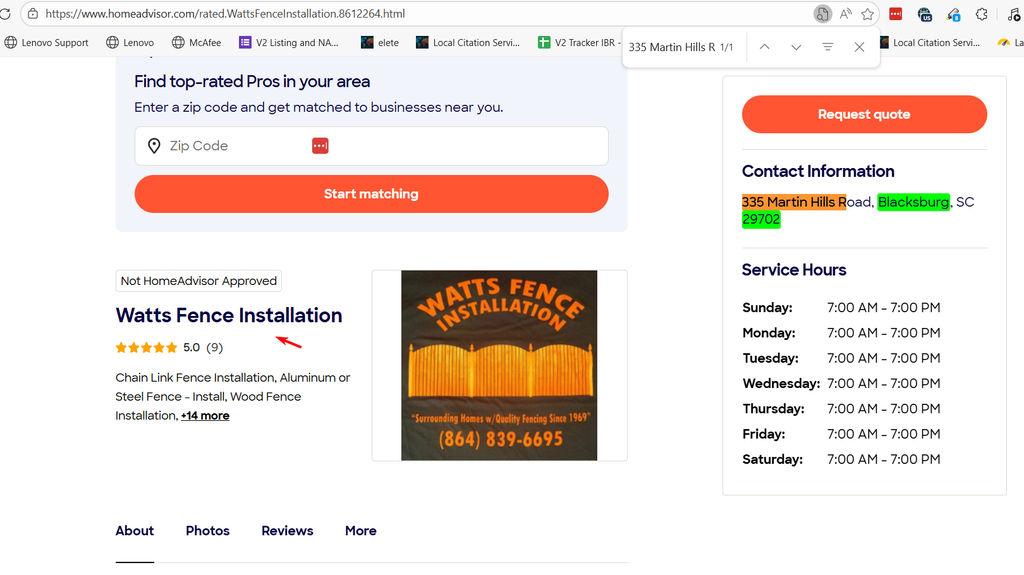Expand the +14 more services link
The height and width of the screenshot is (575, 1024).
[x=205, y=416]
